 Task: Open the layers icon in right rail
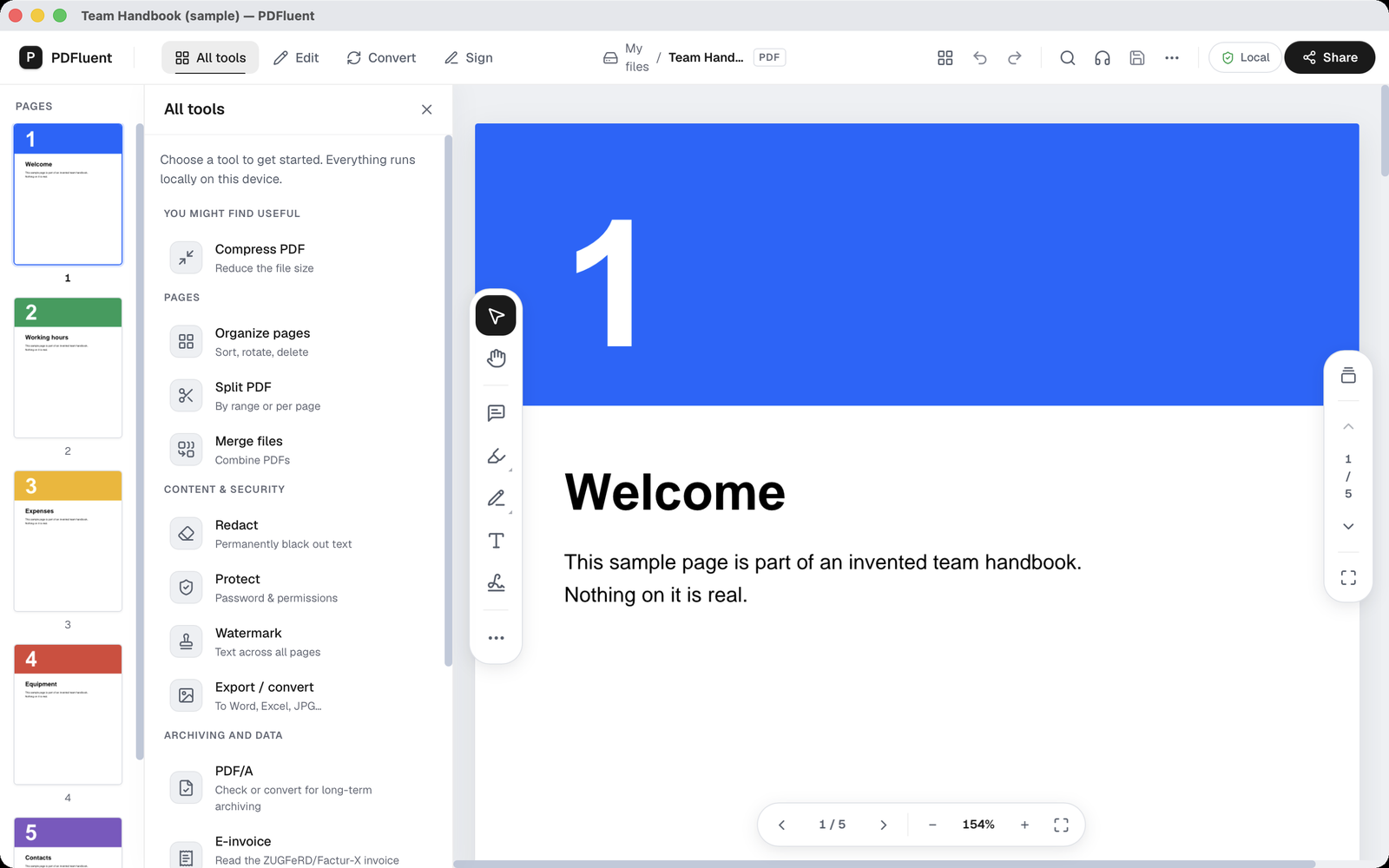coord(1348,375)
